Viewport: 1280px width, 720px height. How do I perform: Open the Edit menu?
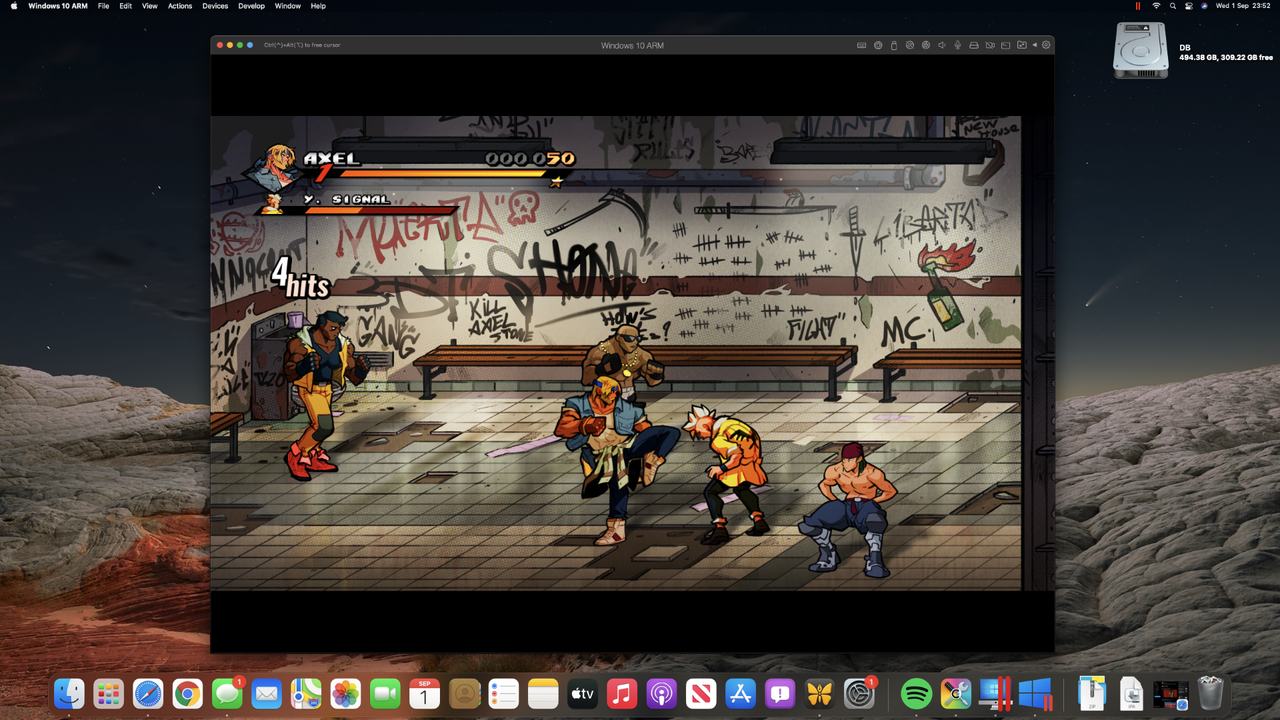125,6
